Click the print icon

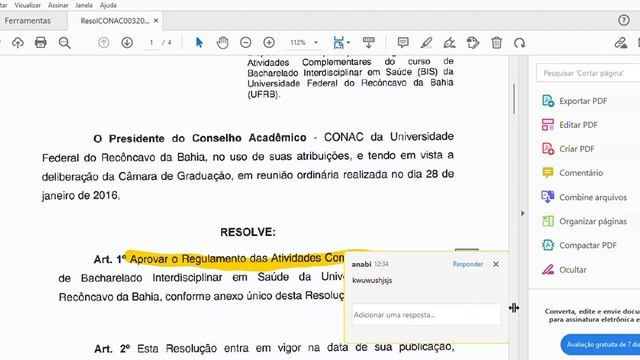[40, 42]
